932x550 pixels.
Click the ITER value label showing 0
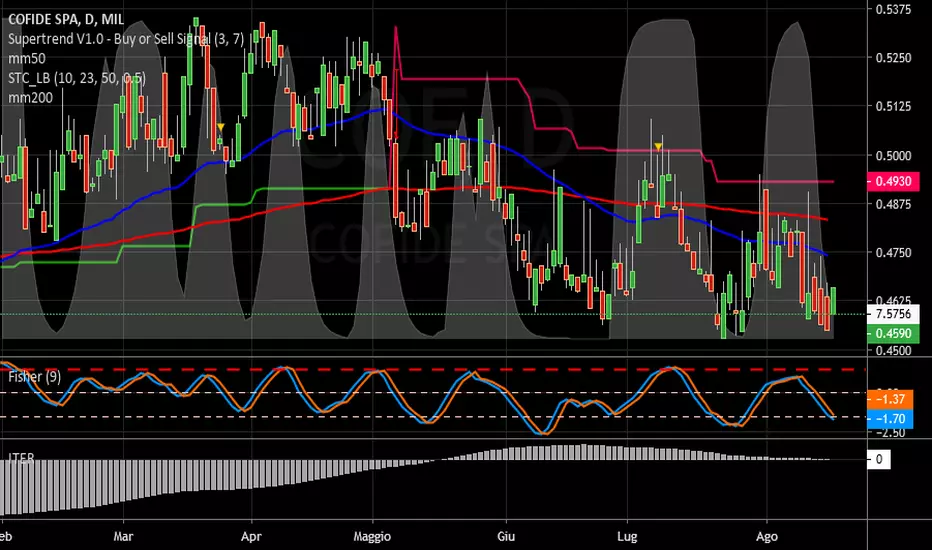(879, 459)
